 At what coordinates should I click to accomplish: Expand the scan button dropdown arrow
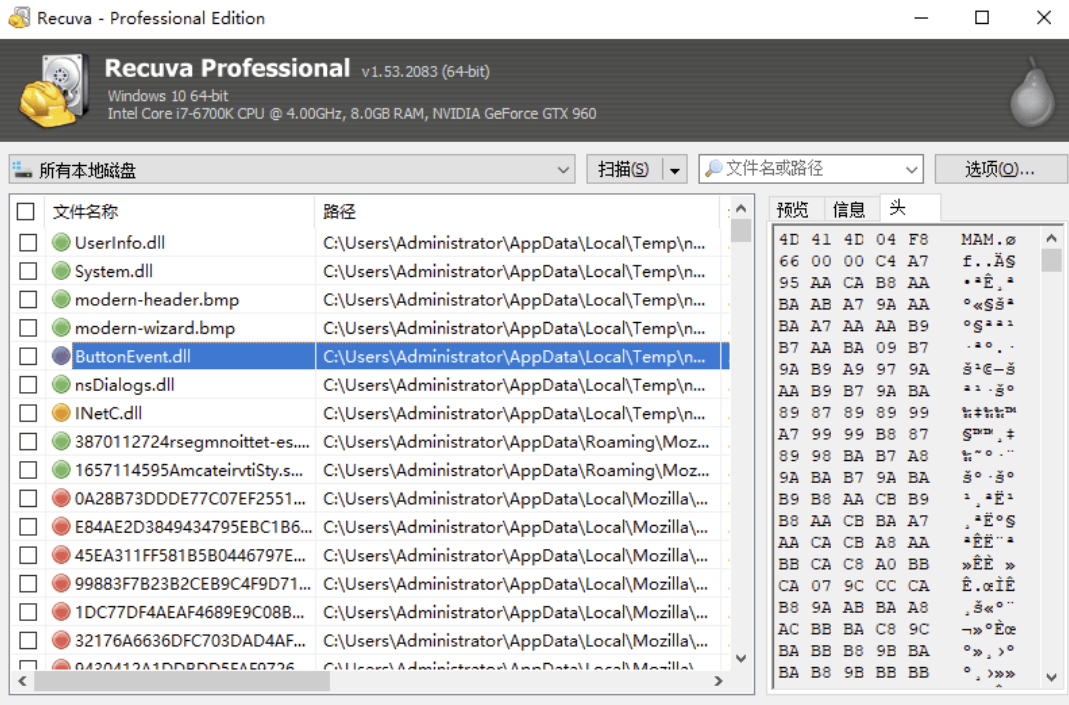coord(675,170)
